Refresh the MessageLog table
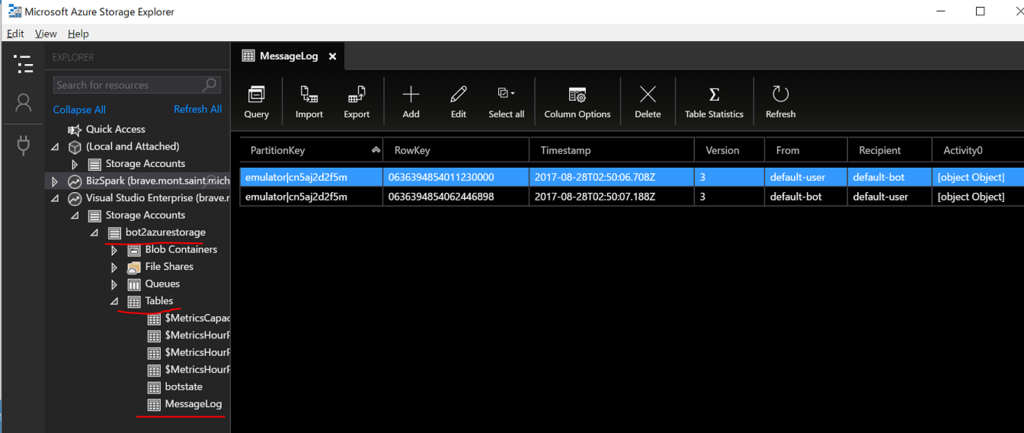The image size is (1024, 433). coord(780,103)
